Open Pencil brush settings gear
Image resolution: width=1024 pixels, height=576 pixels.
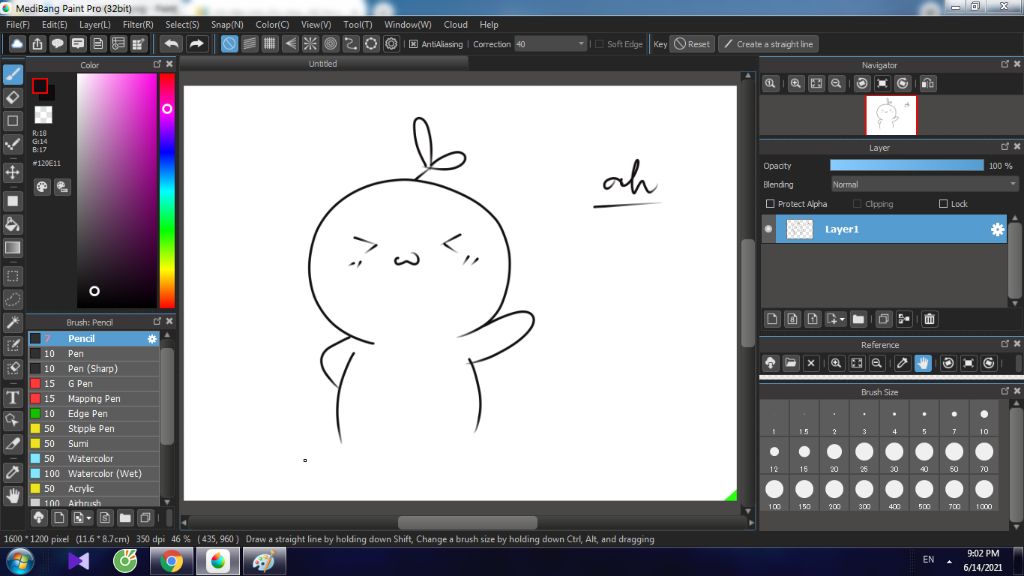point(152,338)
